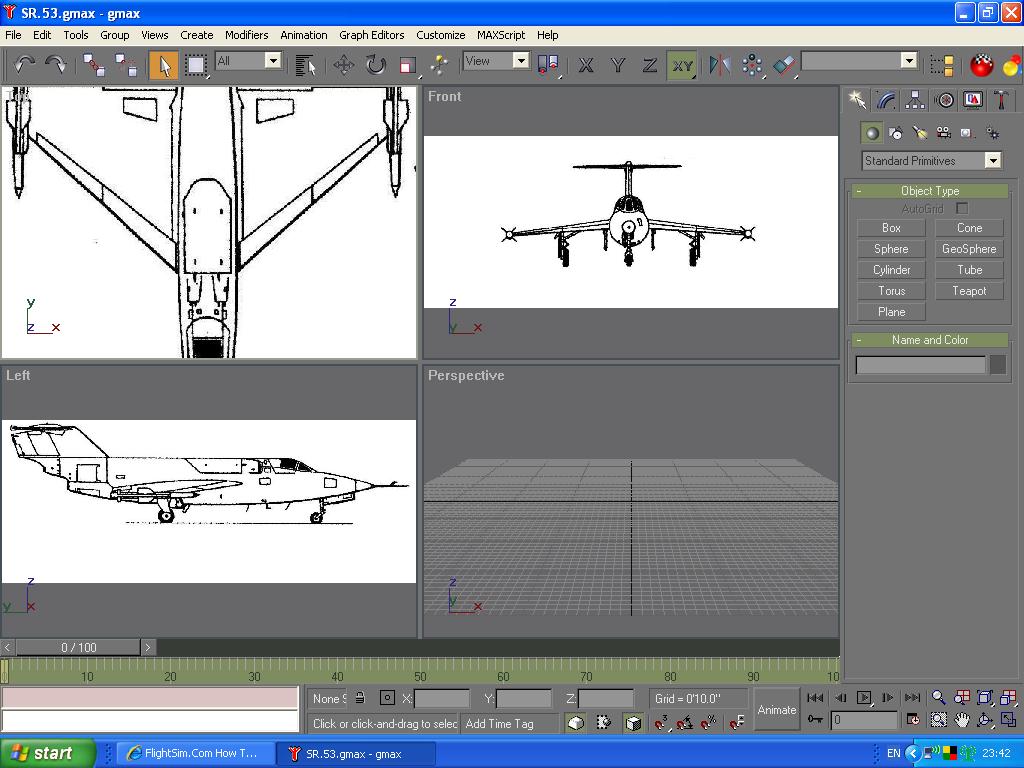Open the Graph Editors menu
Screen dimensions: 1024x768
pyautogui.click(x=371, y=35)
